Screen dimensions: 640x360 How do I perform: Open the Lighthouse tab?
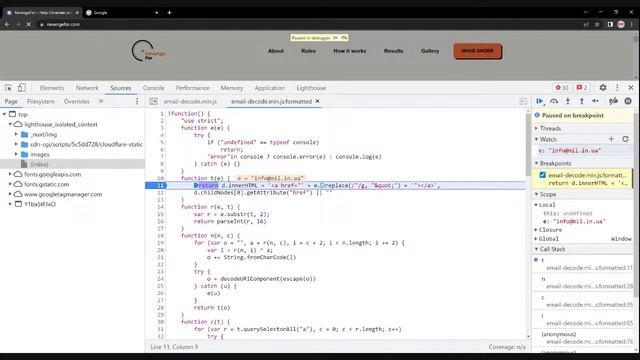311,88
